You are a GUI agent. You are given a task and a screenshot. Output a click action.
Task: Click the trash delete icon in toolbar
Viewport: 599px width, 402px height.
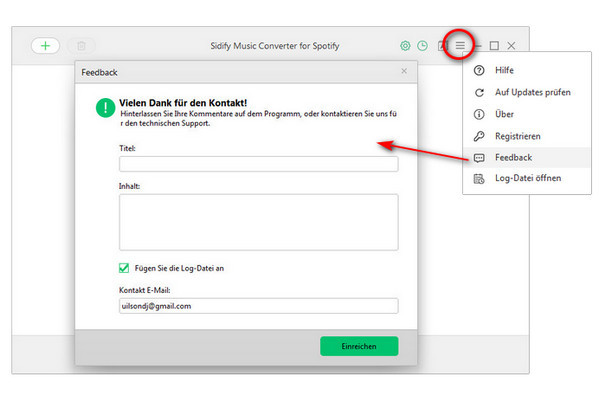[x=81, y=46]
